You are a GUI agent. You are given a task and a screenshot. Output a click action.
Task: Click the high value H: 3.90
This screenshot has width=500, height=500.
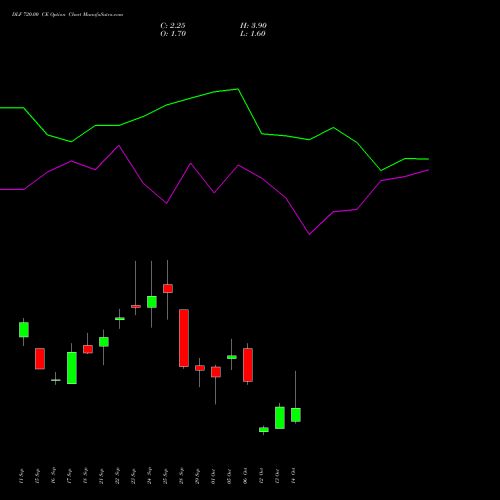(x=253, y=25)
